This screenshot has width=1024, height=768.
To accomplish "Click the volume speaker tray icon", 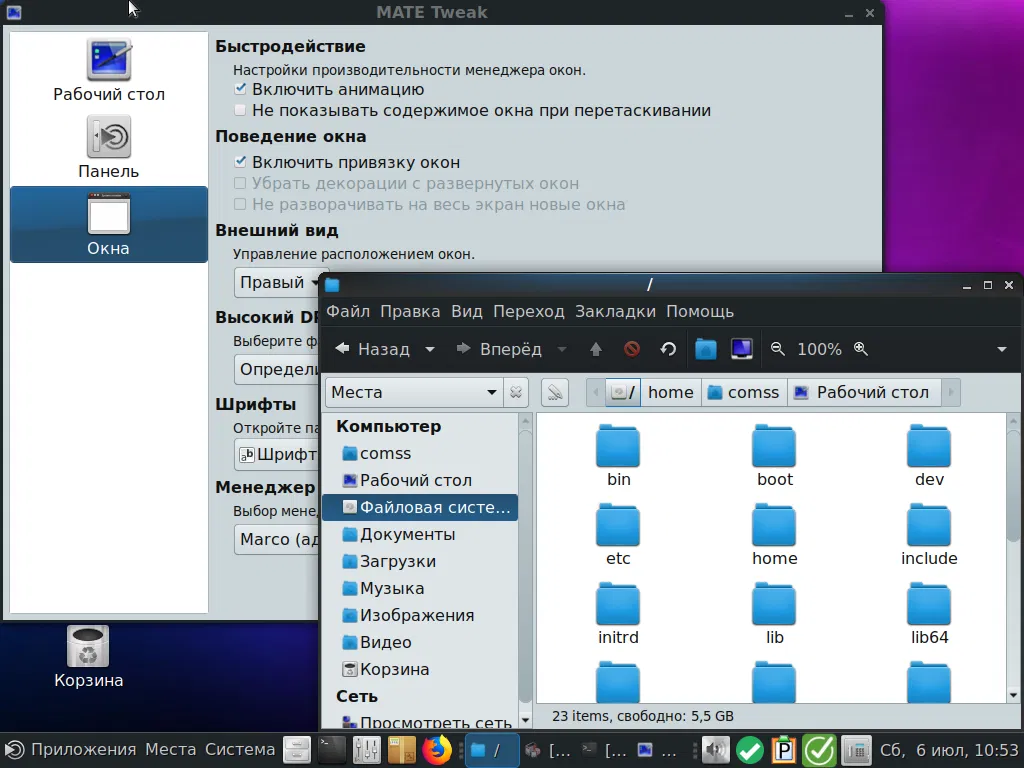I will (716, 750).
